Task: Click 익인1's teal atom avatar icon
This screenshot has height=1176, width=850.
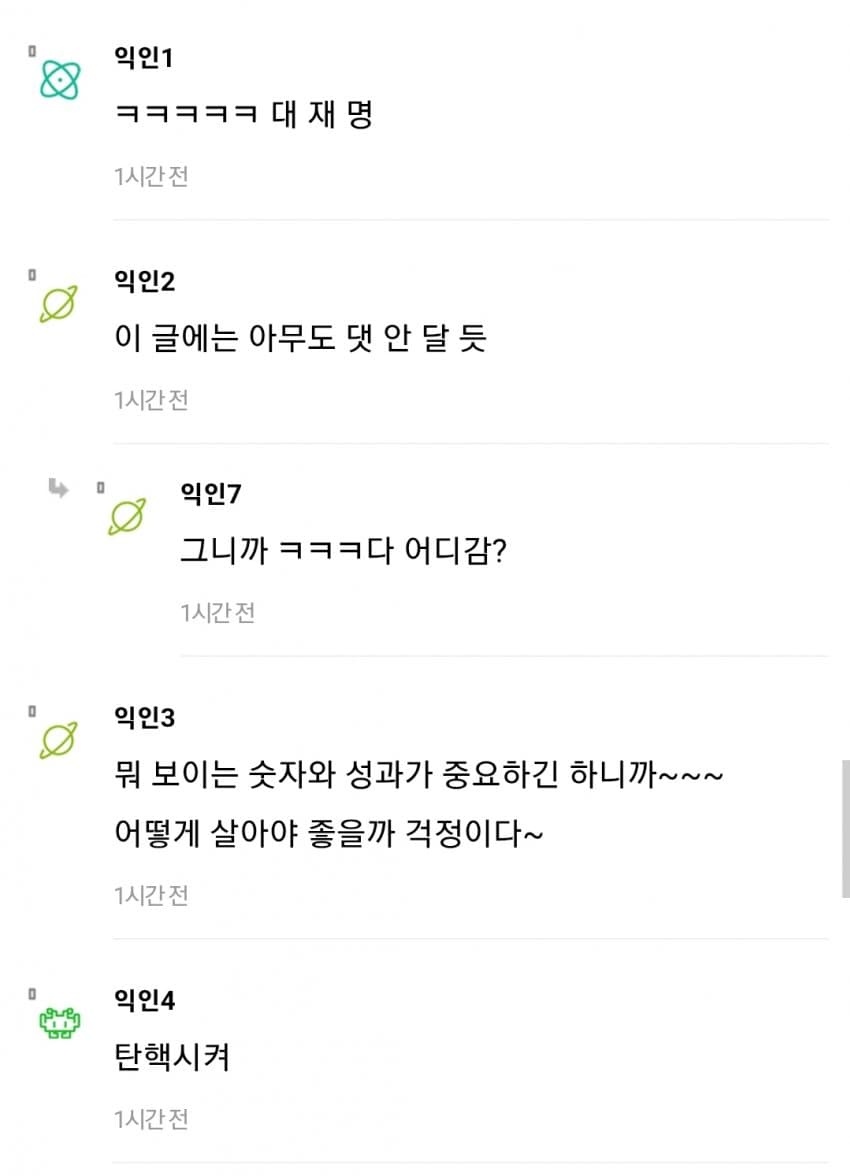Action: 59,81
